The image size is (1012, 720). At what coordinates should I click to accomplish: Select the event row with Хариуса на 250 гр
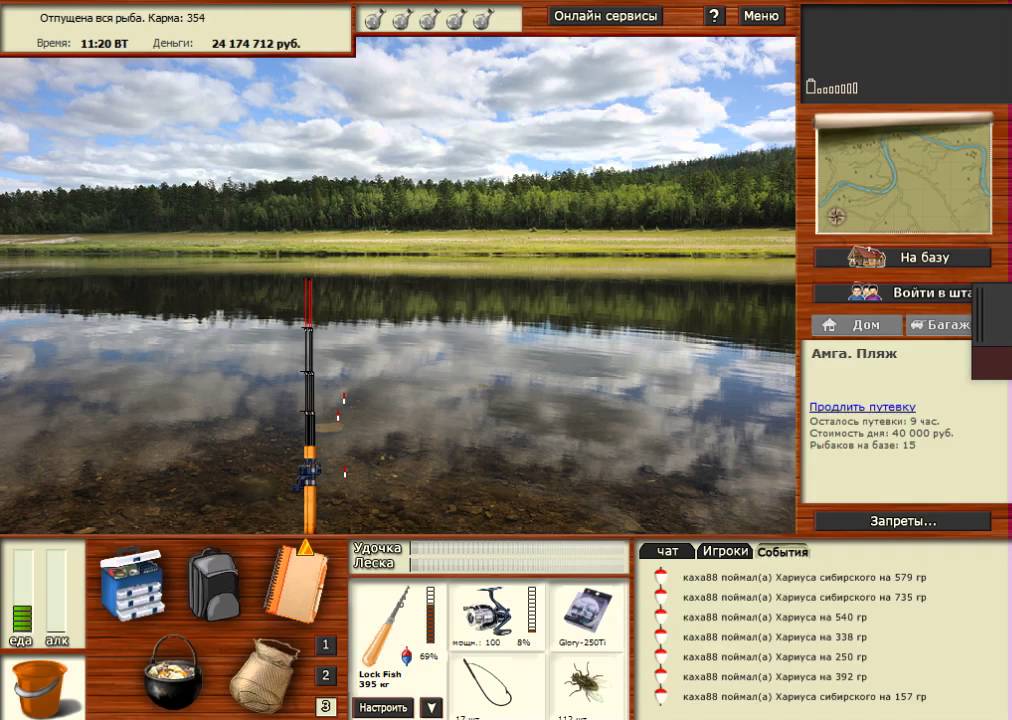(x=775, y=657)
